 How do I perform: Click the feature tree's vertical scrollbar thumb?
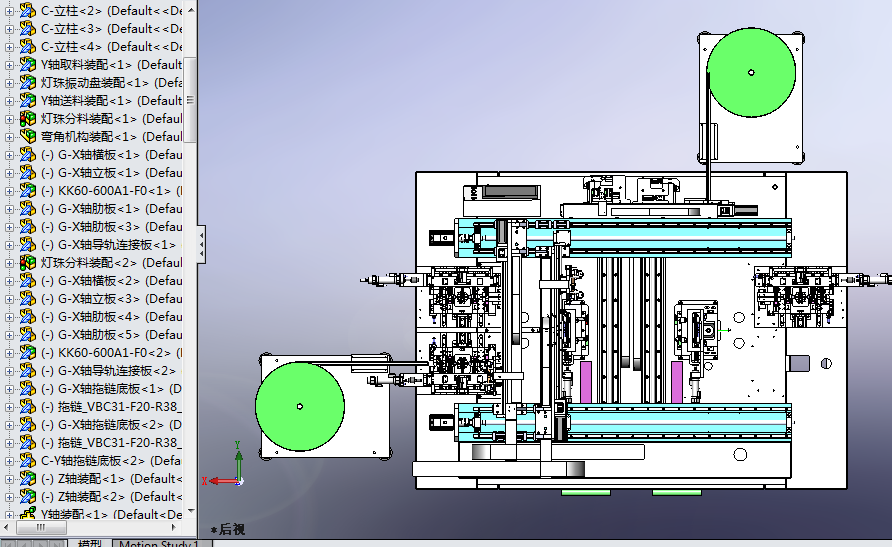pyautogui.click(x=190, y=100)
